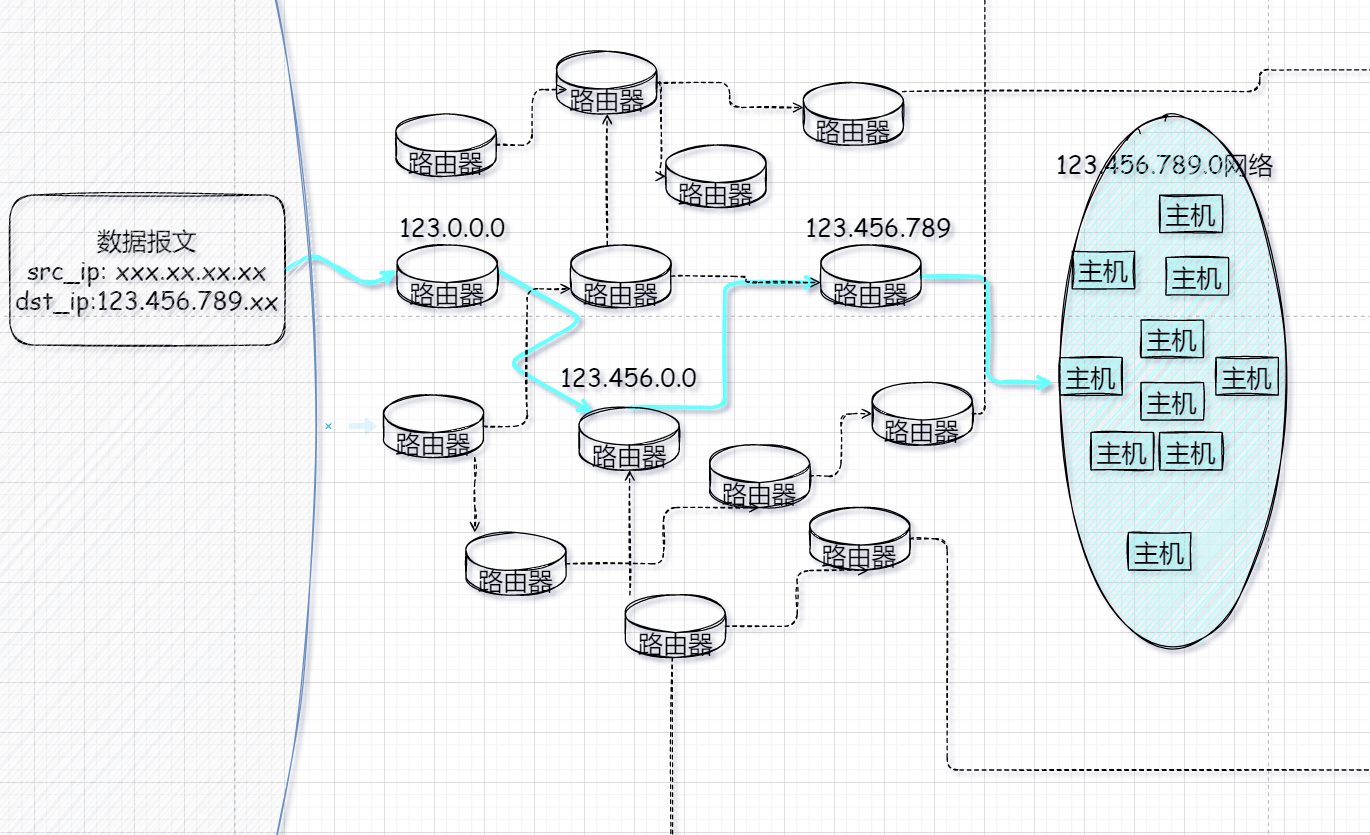The image size is (1370, 835).
Task: Select the router beneath the 123.0.0.0 label
Action: coord(447,276)
